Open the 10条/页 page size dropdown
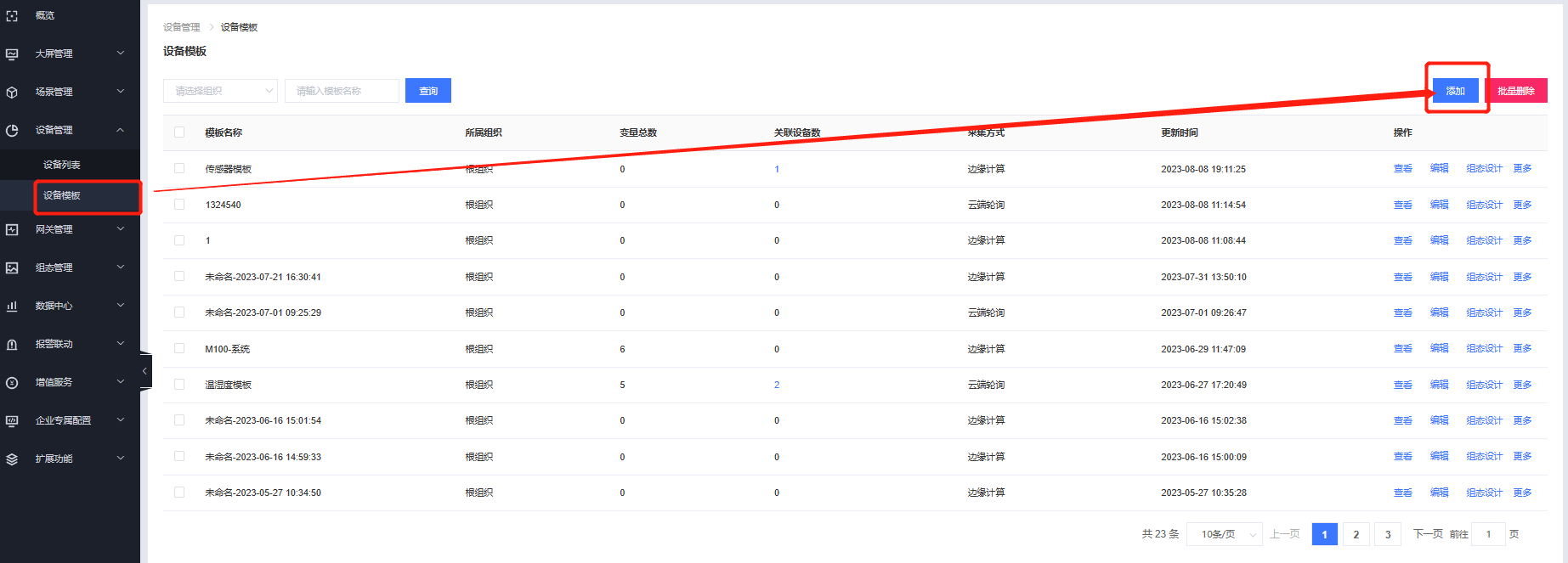 [1228, 534]
